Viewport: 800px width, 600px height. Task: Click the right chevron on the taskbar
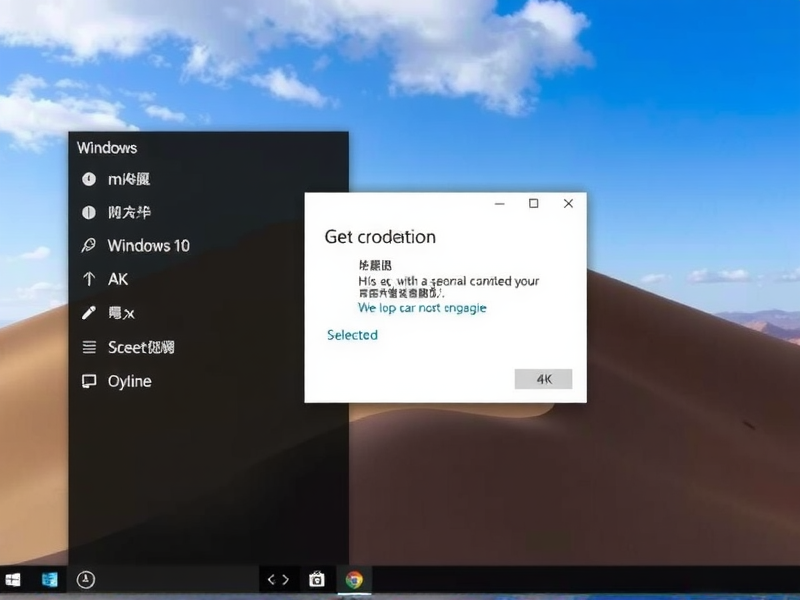coord(283,579)
